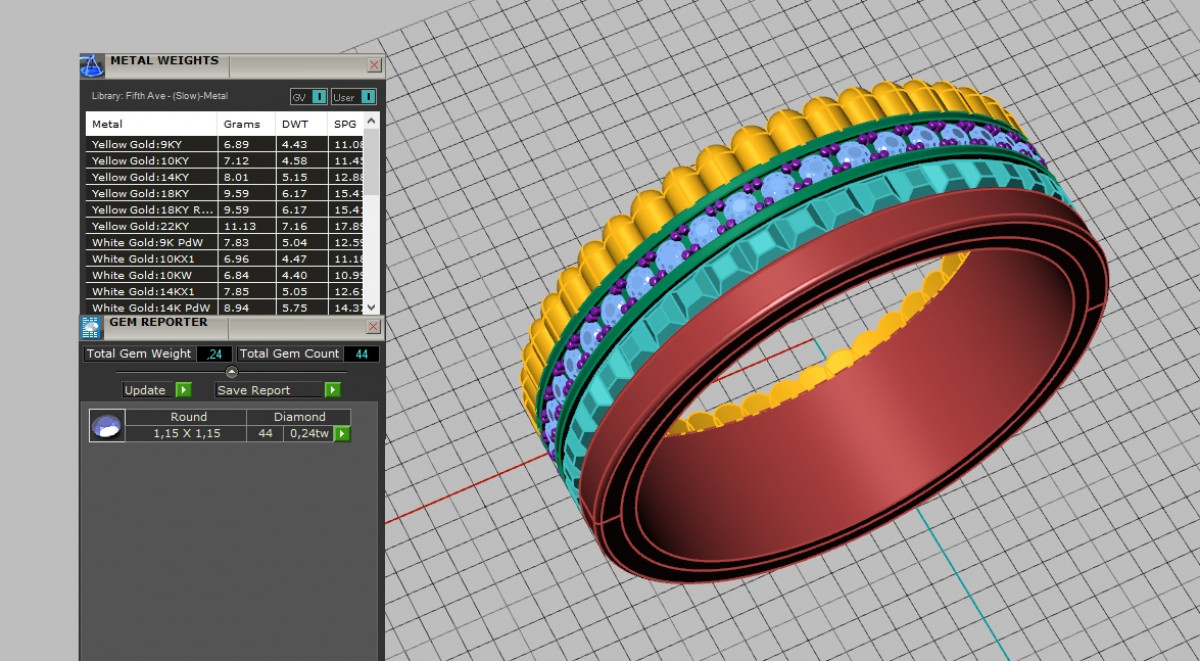Click the Gem Reporter panel icon
This screenshot has height=661, width=1200.
91,327
